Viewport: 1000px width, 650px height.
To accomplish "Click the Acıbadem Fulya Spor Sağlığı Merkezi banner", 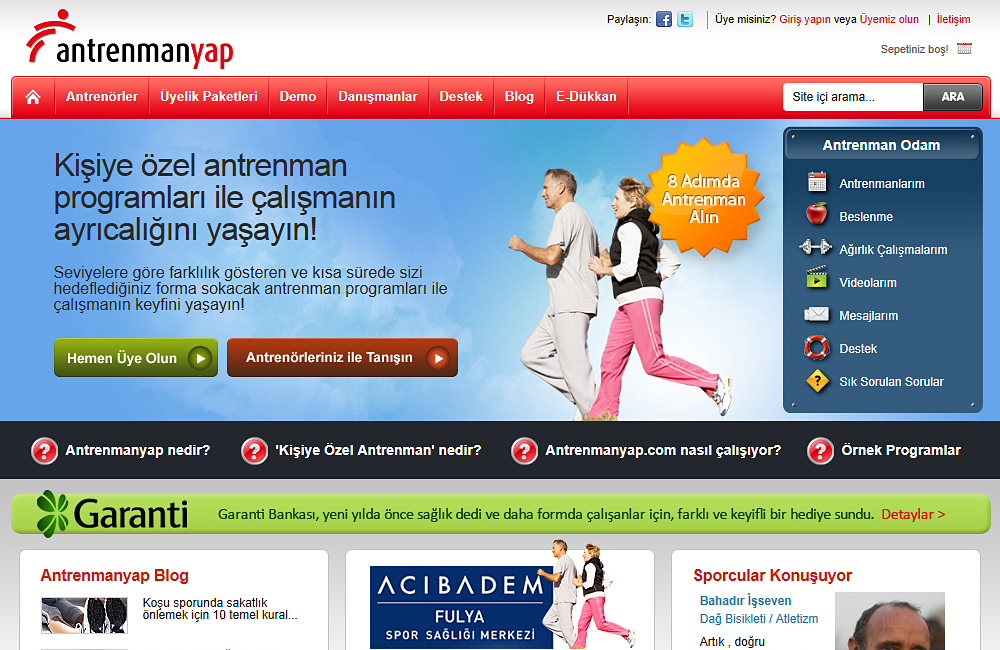I will [x=462, y=607].
